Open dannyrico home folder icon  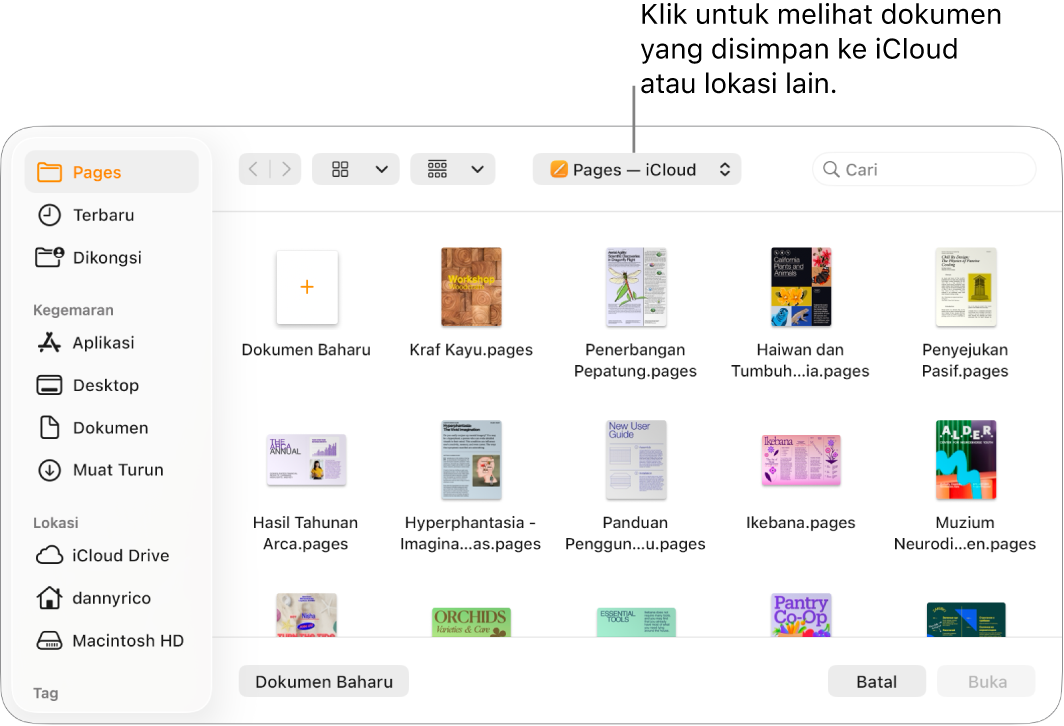coord(49,598)
